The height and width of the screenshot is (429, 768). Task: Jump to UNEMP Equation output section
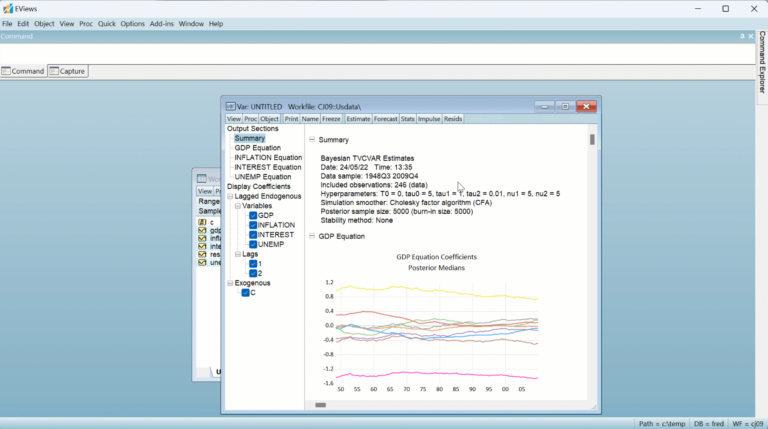pos(263,177)
